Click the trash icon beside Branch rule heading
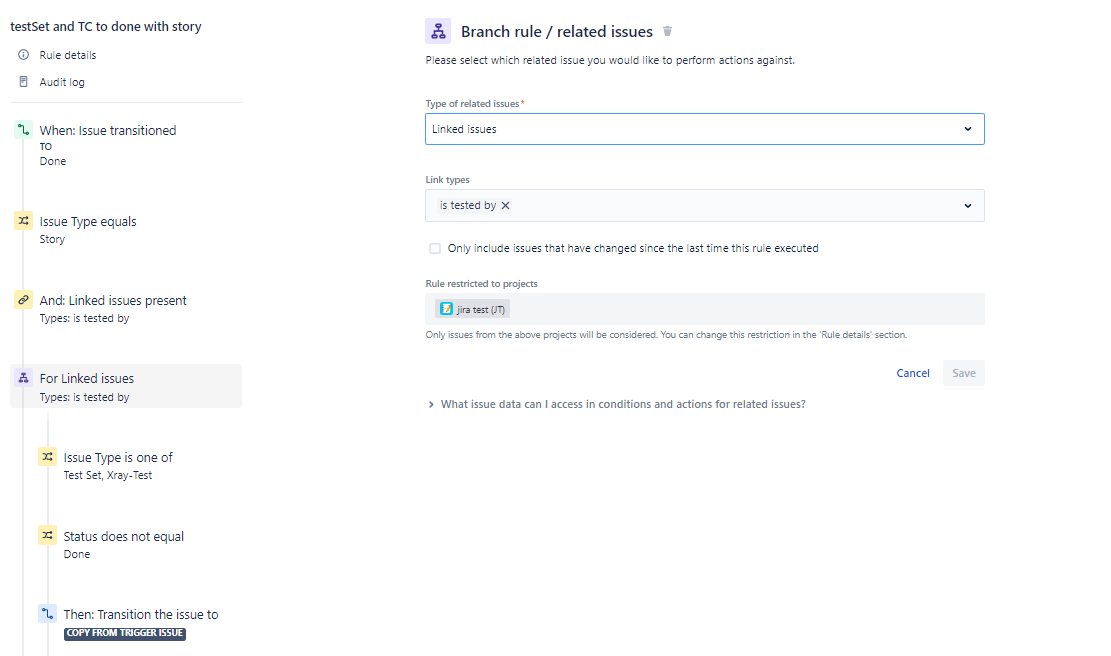1111x656 pixels. [x=667, y=31]
